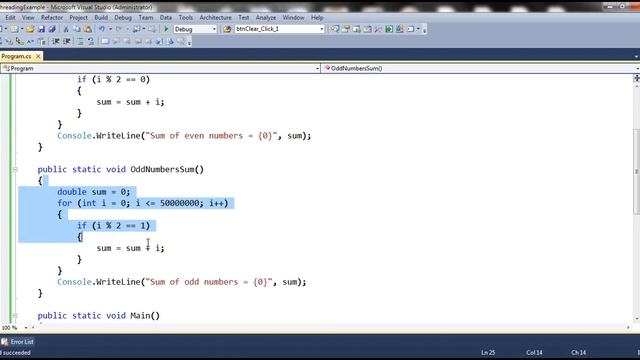Click the 'Sum of even numbers' Console.WriteLine line

coord(184,136)
